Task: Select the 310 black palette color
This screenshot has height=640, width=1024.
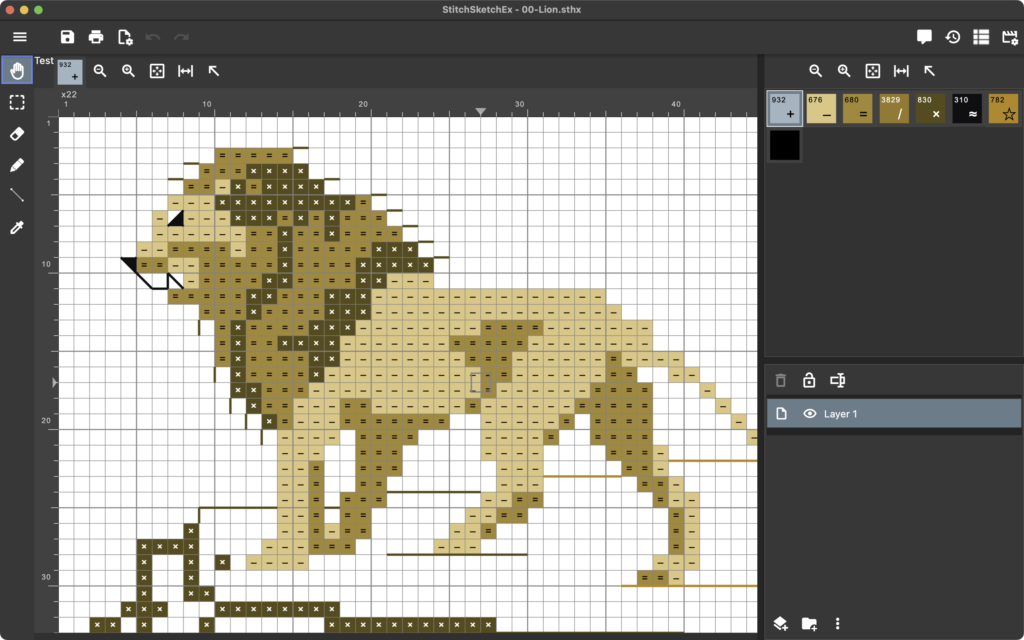Action: pyautogui.click(x=966, y=108)
